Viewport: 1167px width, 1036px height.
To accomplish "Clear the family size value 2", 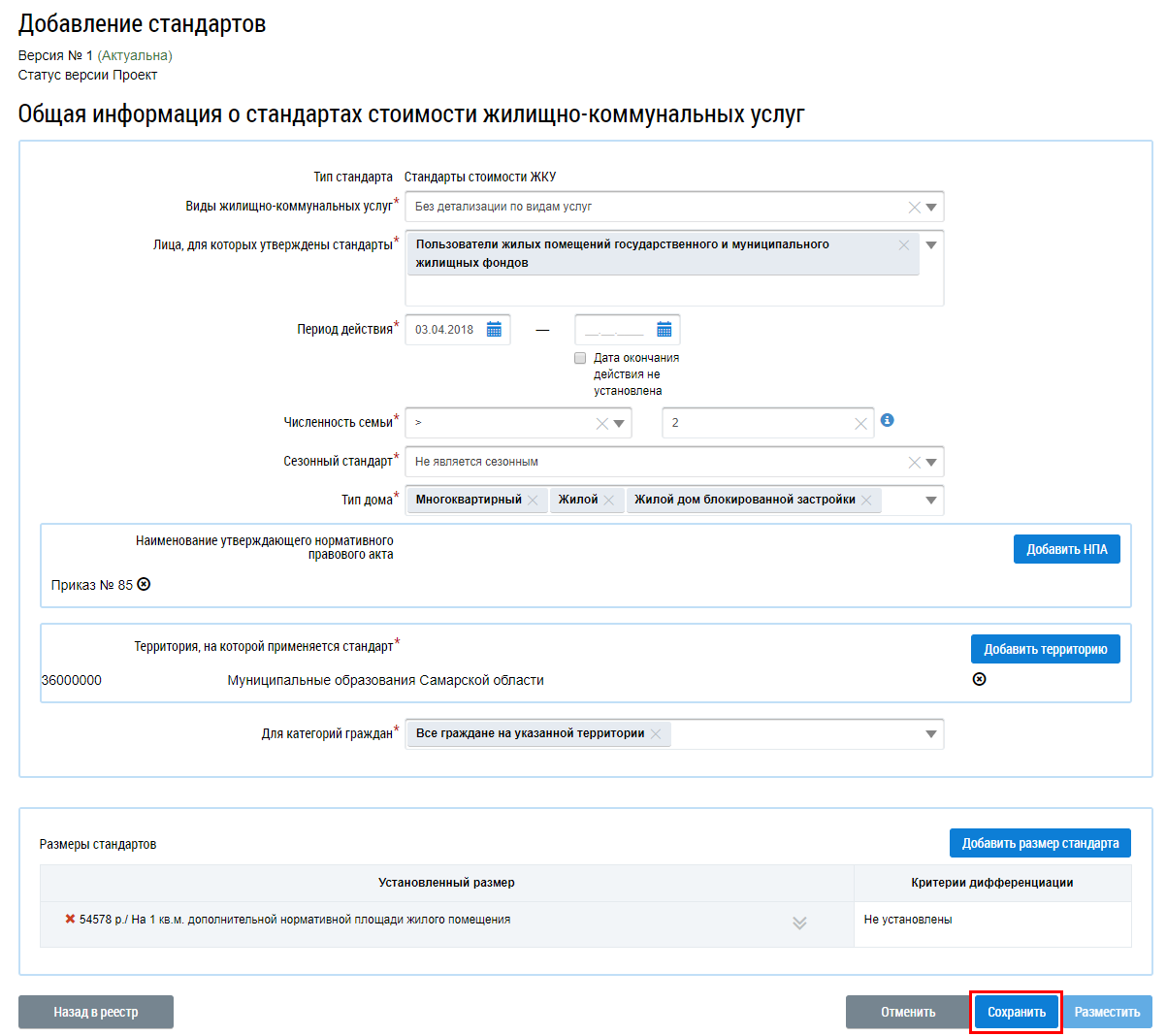I will click(x=860, y=424).
